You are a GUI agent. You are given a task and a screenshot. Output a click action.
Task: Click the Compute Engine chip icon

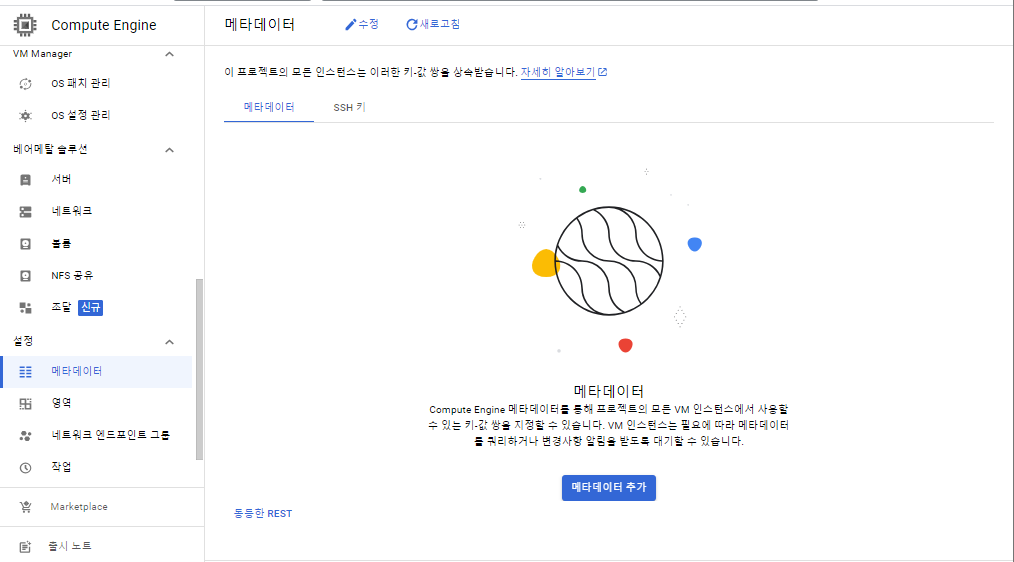pos(25,25)
